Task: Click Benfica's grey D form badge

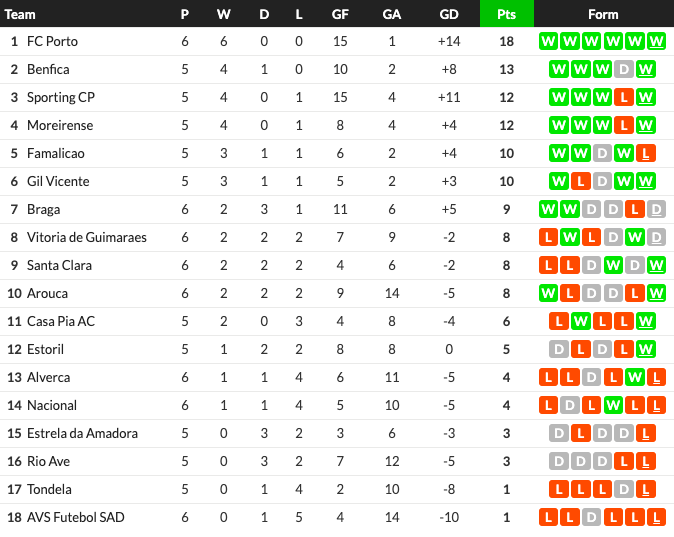Action: click(x=624, y=69)
